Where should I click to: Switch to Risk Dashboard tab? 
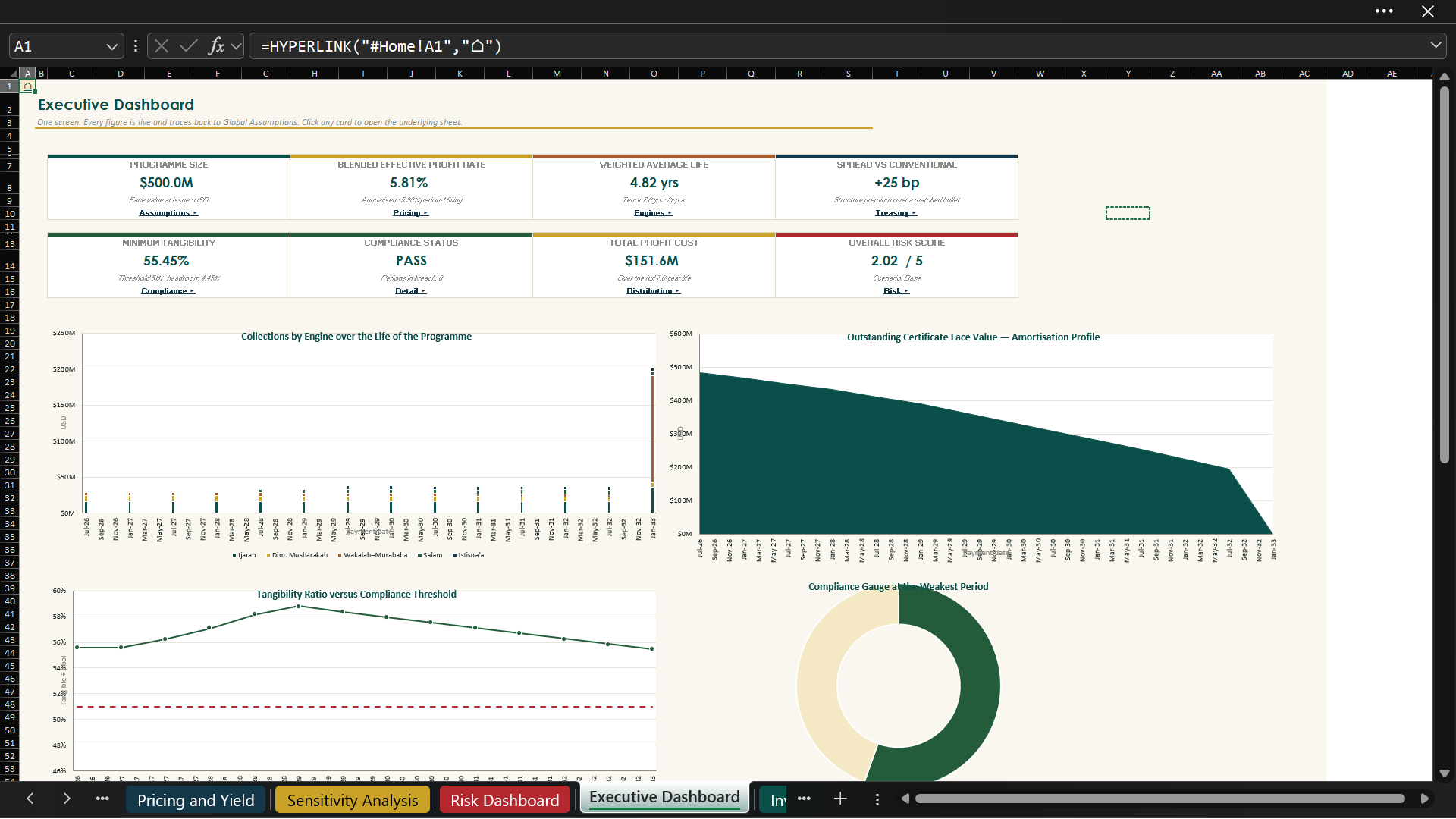point(504,801)
